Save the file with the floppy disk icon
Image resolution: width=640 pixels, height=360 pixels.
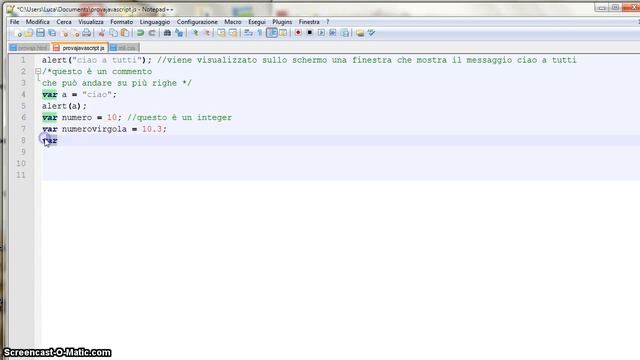point(40,33)
